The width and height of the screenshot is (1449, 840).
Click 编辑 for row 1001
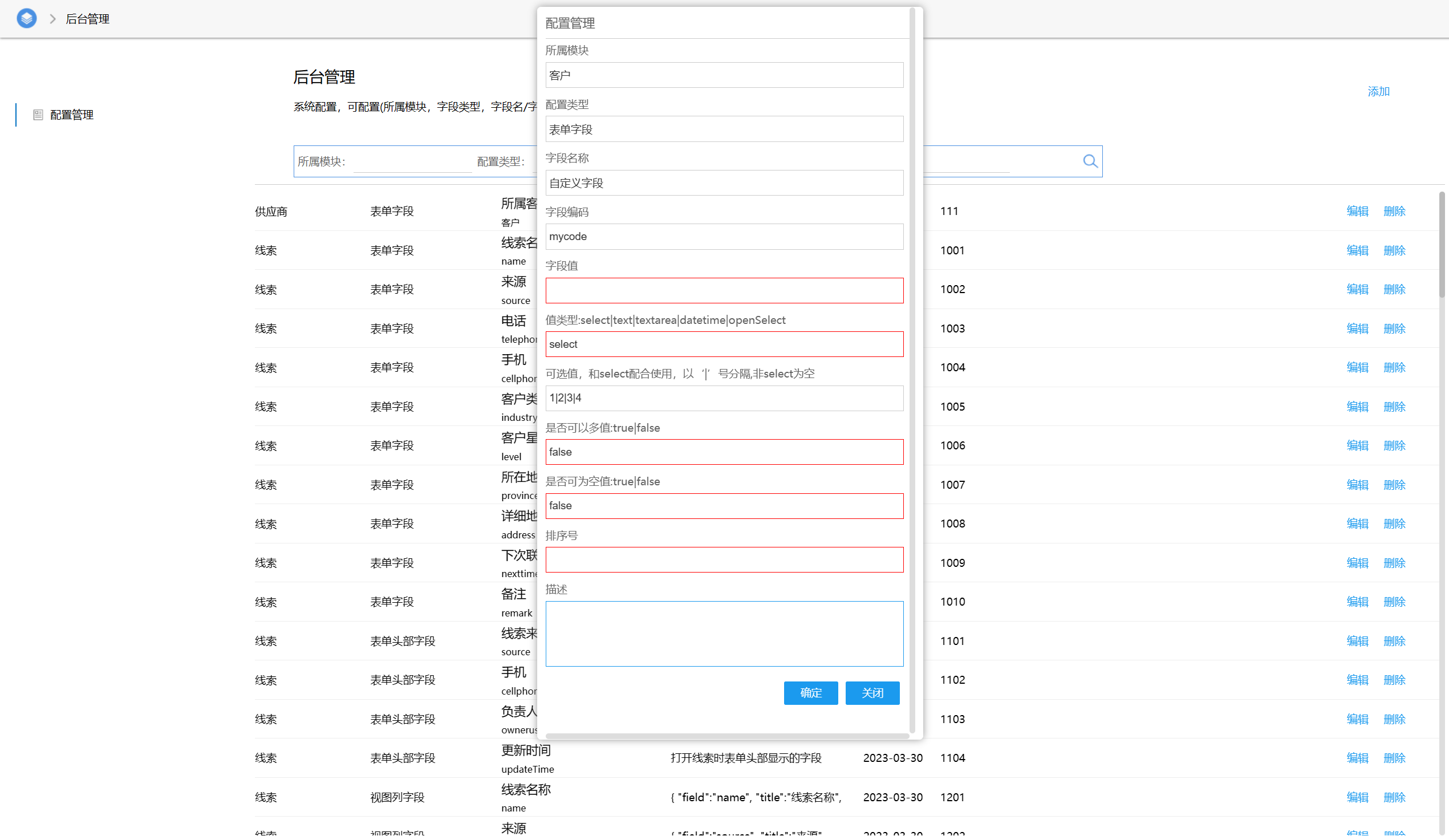pyautogui.click(x=1357, y=250)
